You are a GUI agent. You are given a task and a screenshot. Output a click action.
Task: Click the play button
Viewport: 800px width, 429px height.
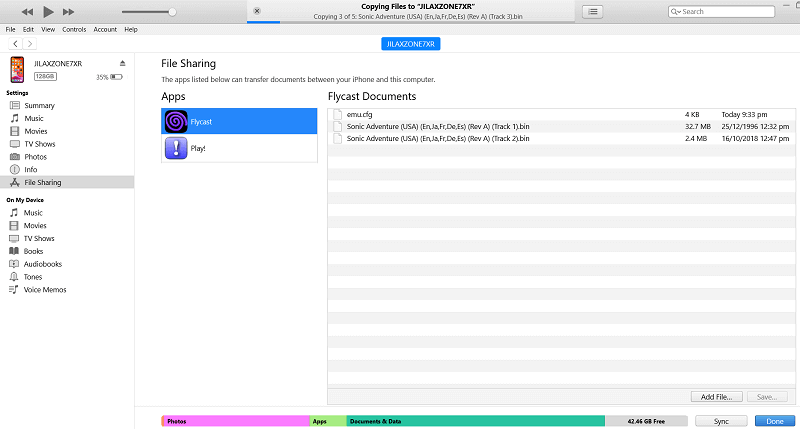pos(48,12)
